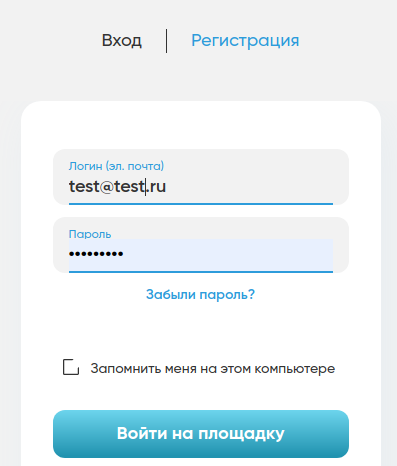Viewport: 397px width, 466px height.
Task: Click the Запомнить меня на этом компьютере label
Action: [x=213, y=369]
